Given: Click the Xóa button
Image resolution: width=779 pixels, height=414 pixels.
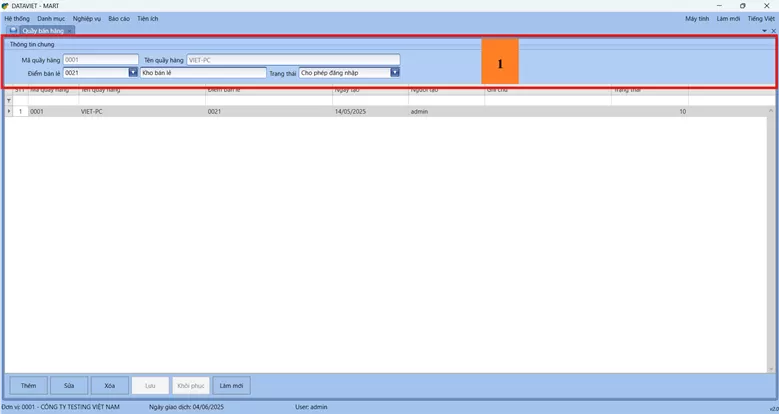Looking at the screenshot, I should click(x=110, y=386).
